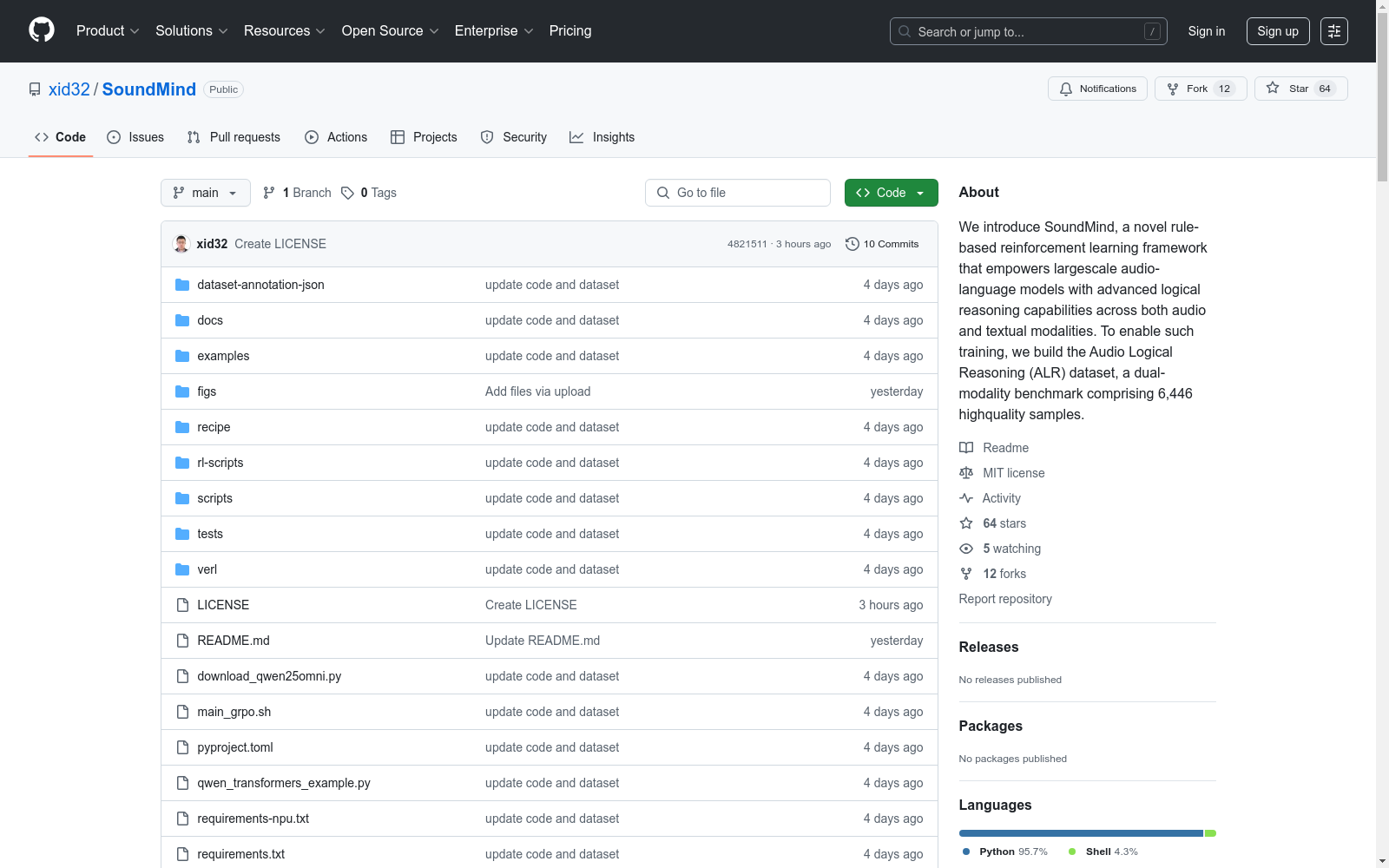Open main_grpo.sh file
This screenshot has width=1389, height=868.
(x=234, y=712)
